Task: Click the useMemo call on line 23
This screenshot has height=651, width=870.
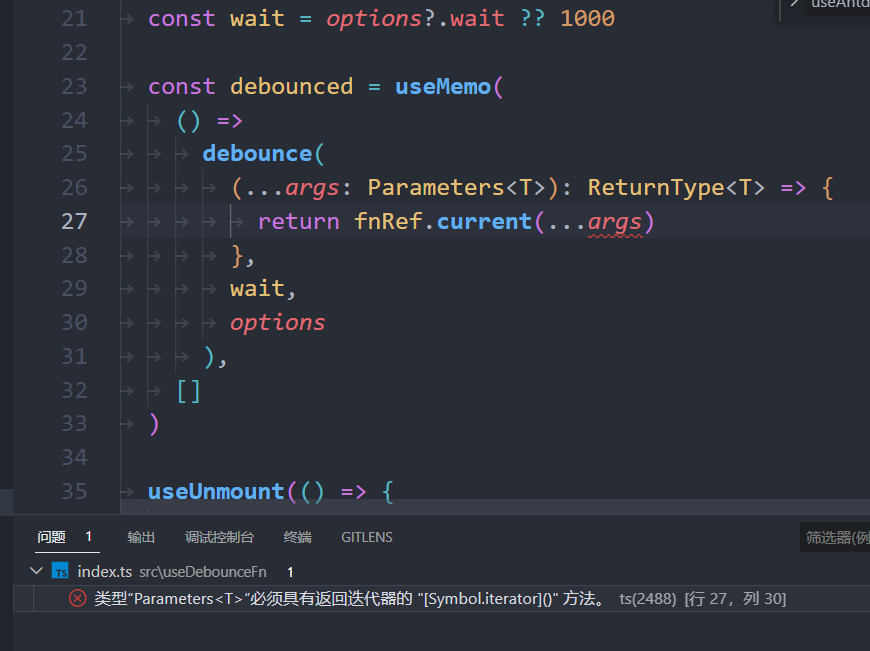Action: [x=443, y=86]
